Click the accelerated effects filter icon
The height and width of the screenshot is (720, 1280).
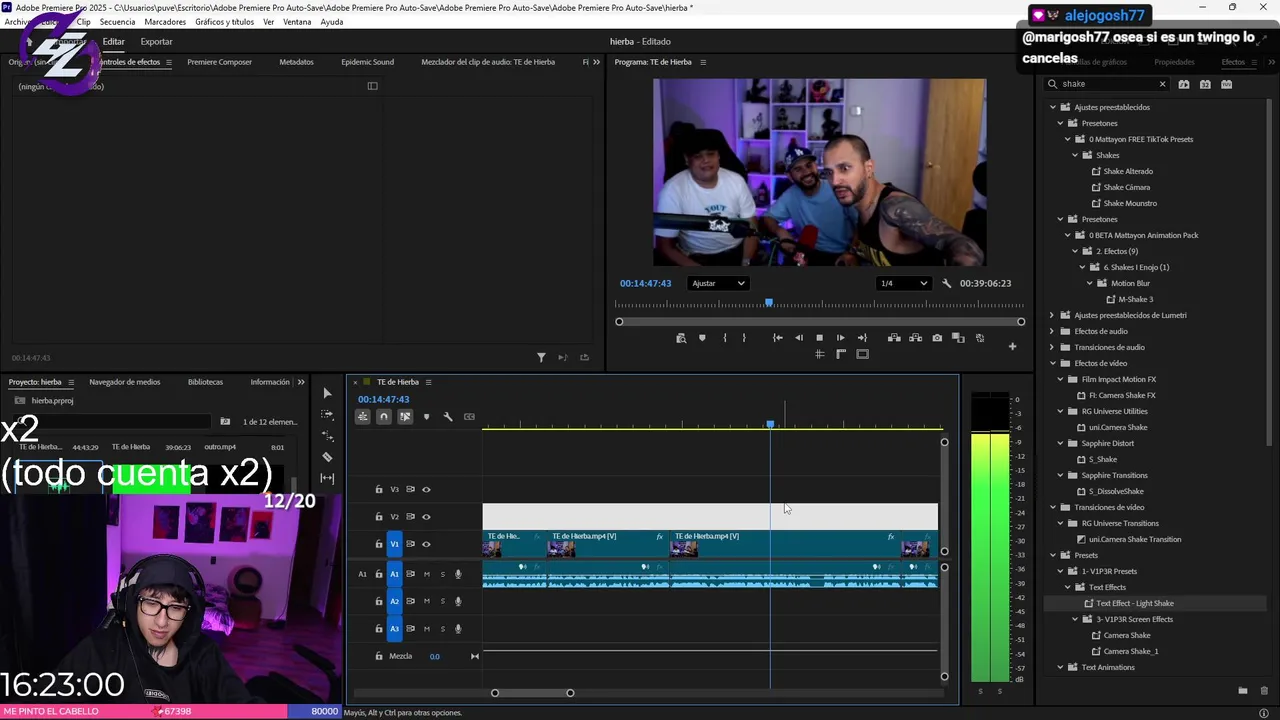[1184, 84]
